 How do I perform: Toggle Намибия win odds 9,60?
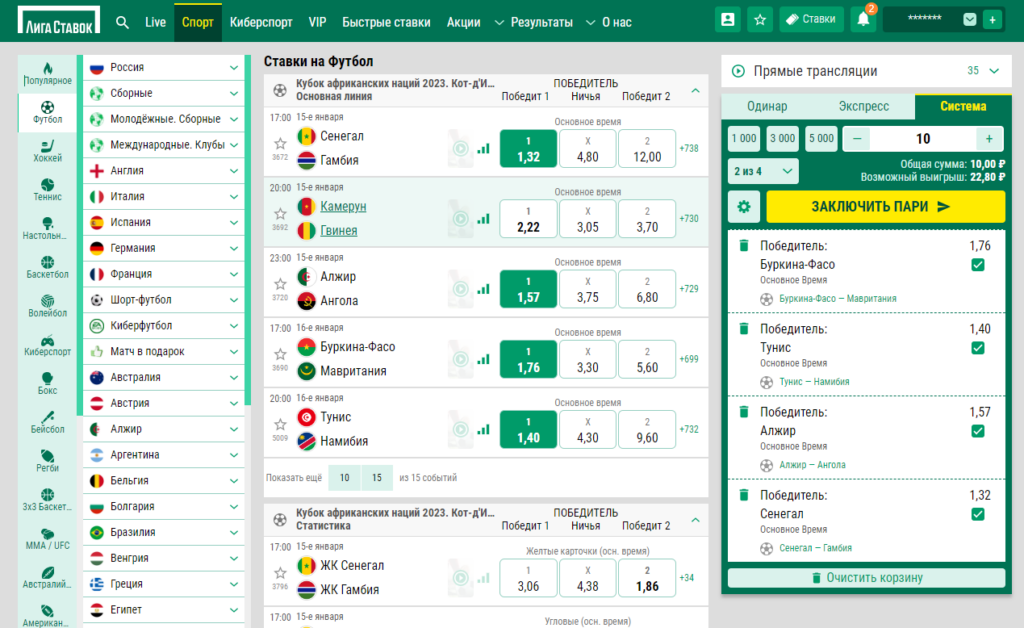coord(647,430)
